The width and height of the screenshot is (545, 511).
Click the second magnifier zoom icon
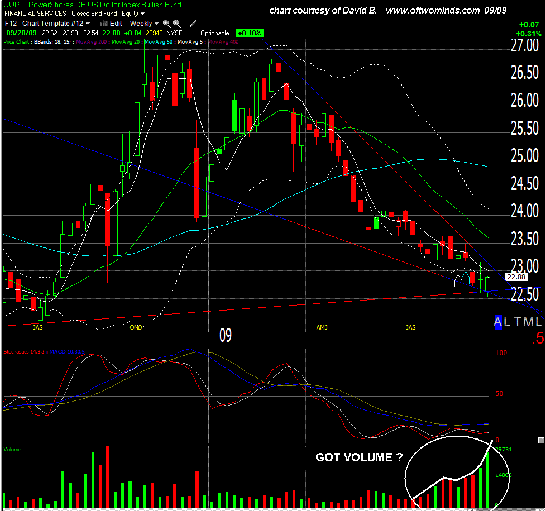click(x=177, y=24)
